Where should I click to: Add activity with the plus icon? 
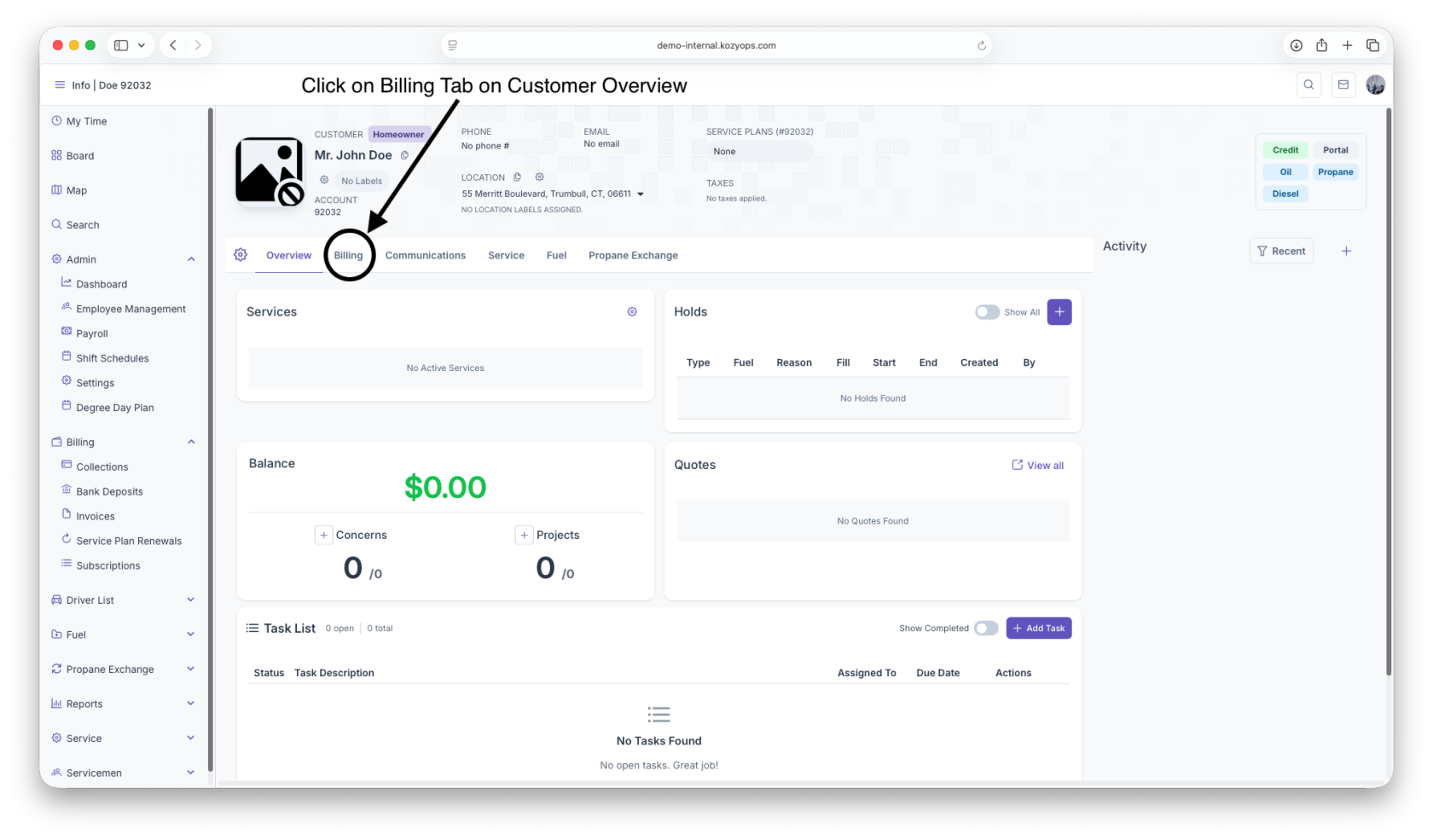[x=1346, y=251]
